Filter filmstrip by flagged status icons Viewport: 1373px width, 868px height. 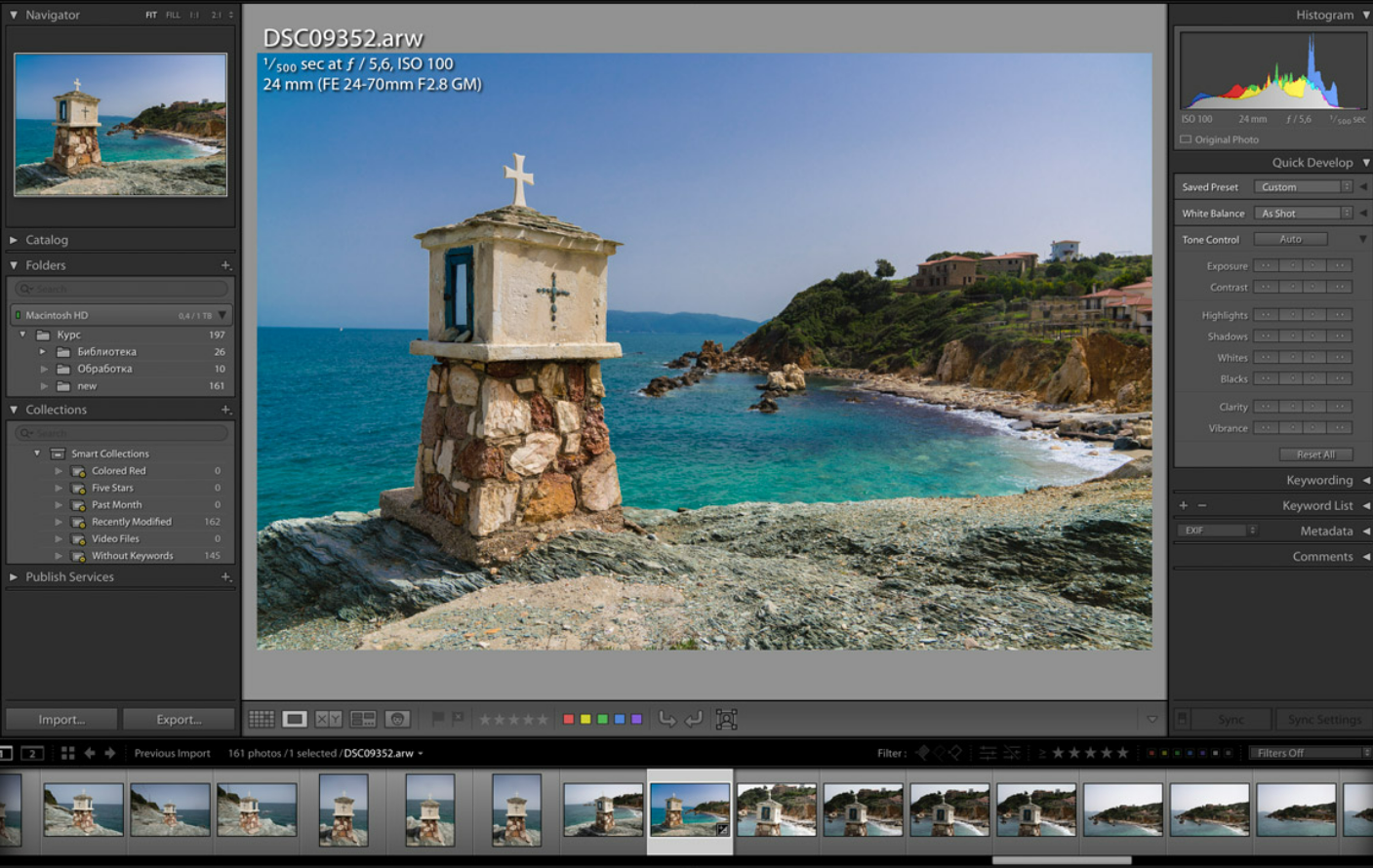(x=938, y=753)
